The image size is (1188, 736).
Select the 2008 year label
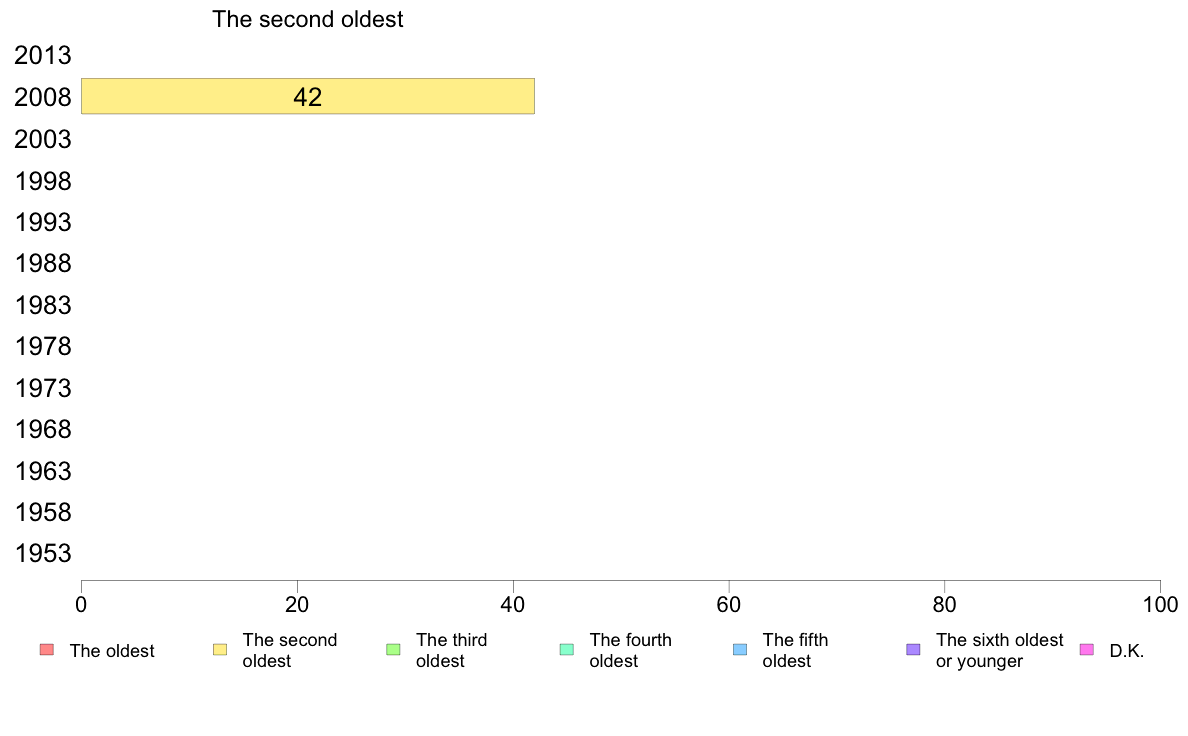[x=43, y=97]
